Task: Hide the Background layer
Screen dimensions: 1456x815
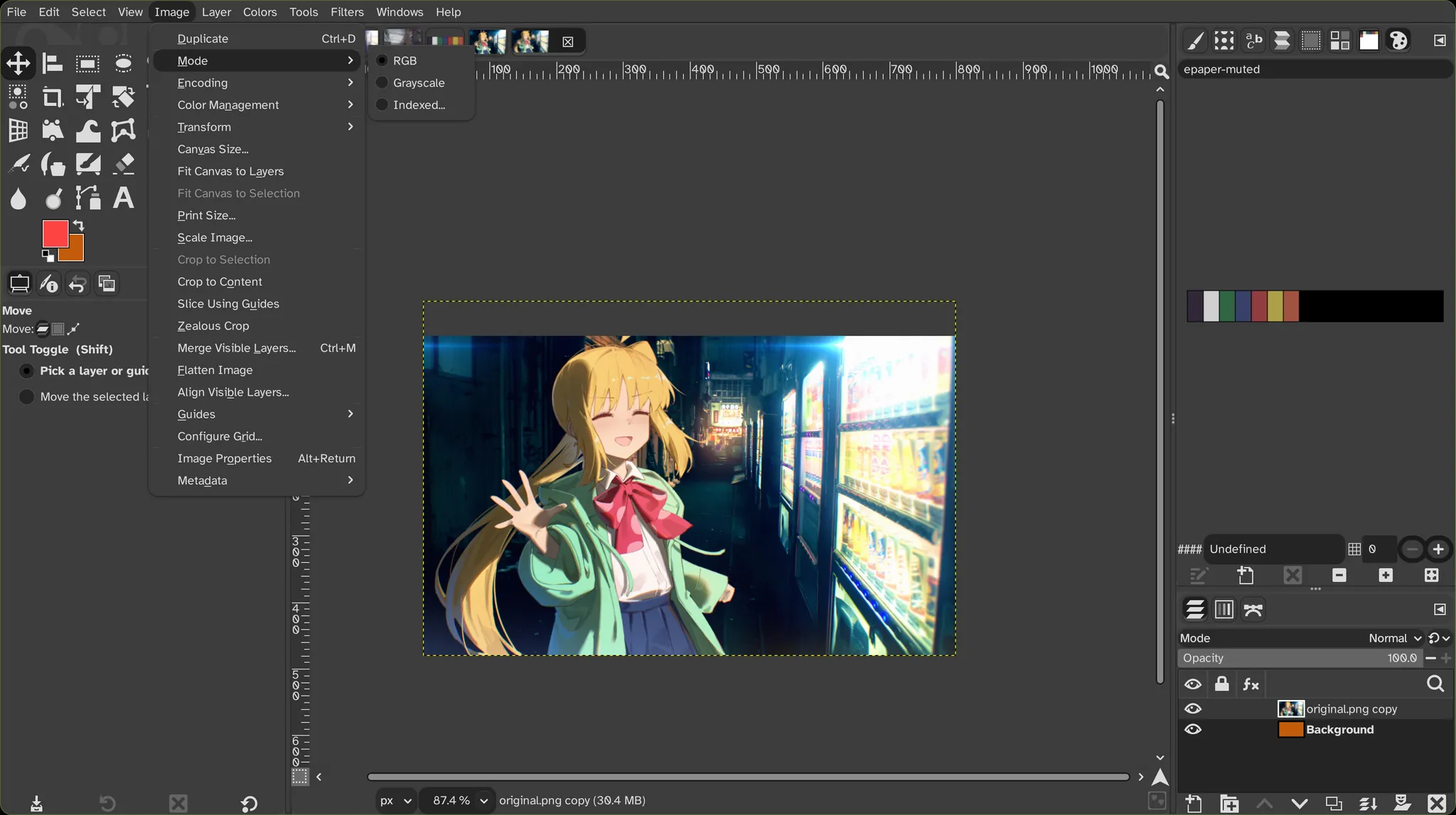Action: (1193, 729)
